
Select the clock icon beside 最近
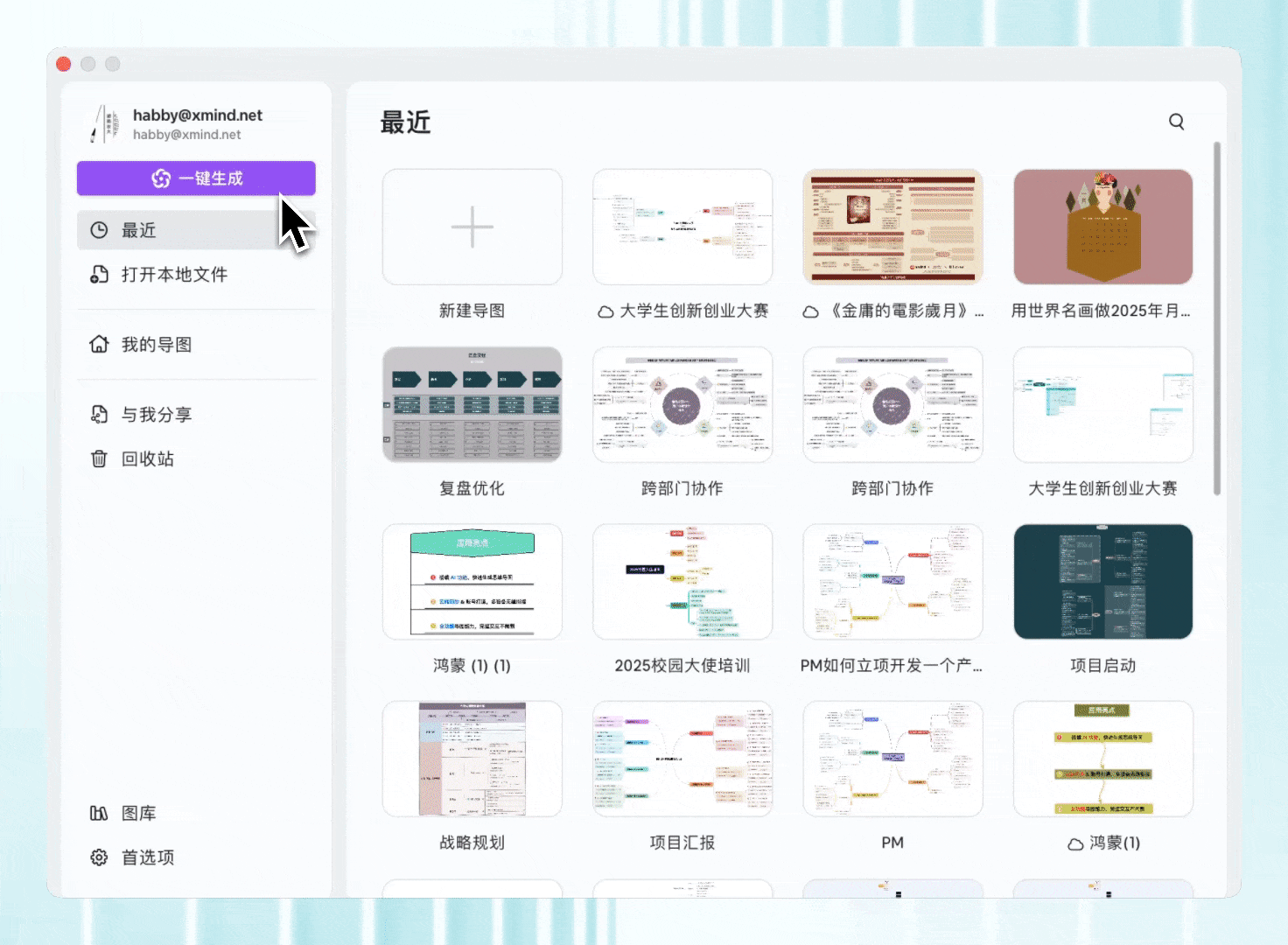tap(99, 229)
